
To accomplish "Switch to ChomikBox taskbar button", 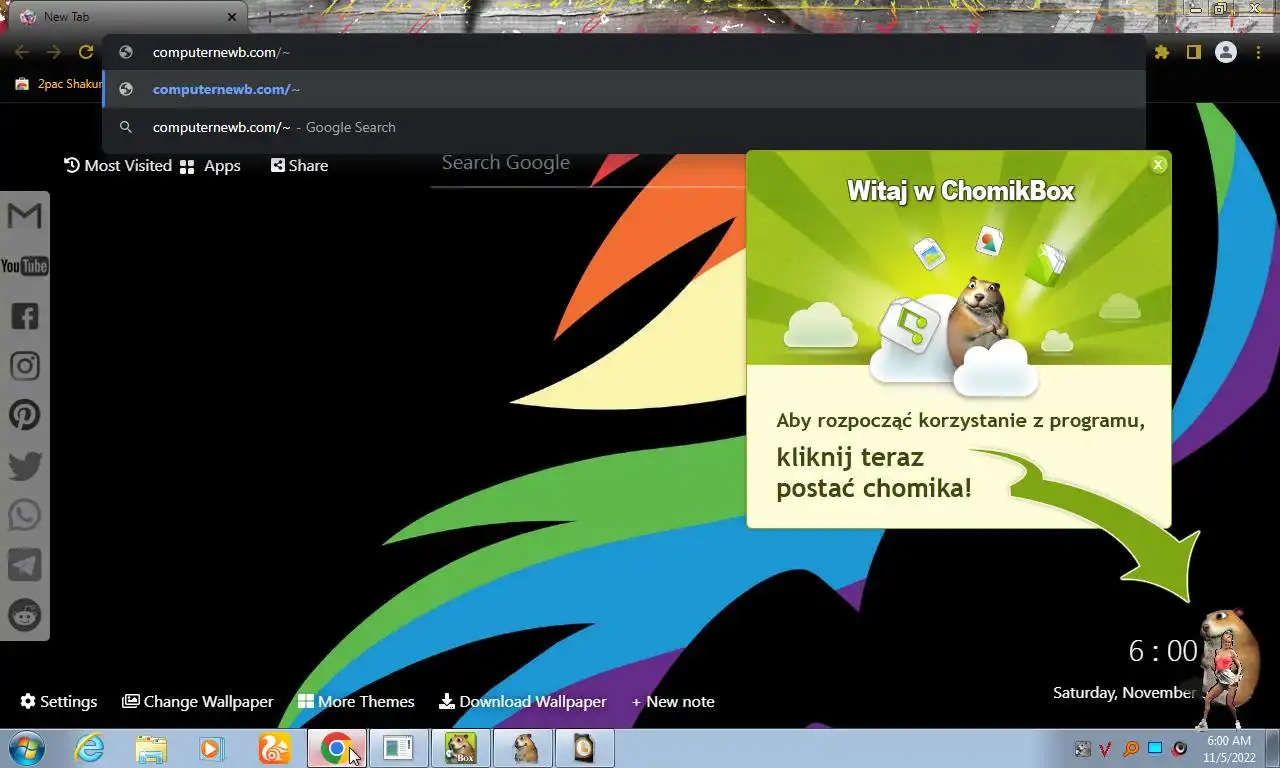I will tap(460, 748).
